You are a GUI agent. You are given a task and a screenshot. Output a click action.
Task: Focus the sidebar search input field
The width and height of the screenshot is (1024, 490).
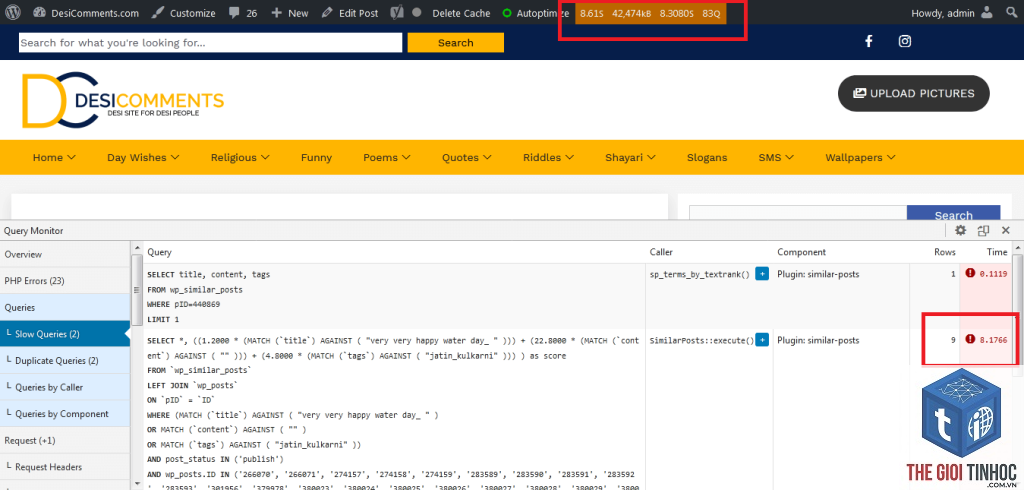[x=798, y=213]
